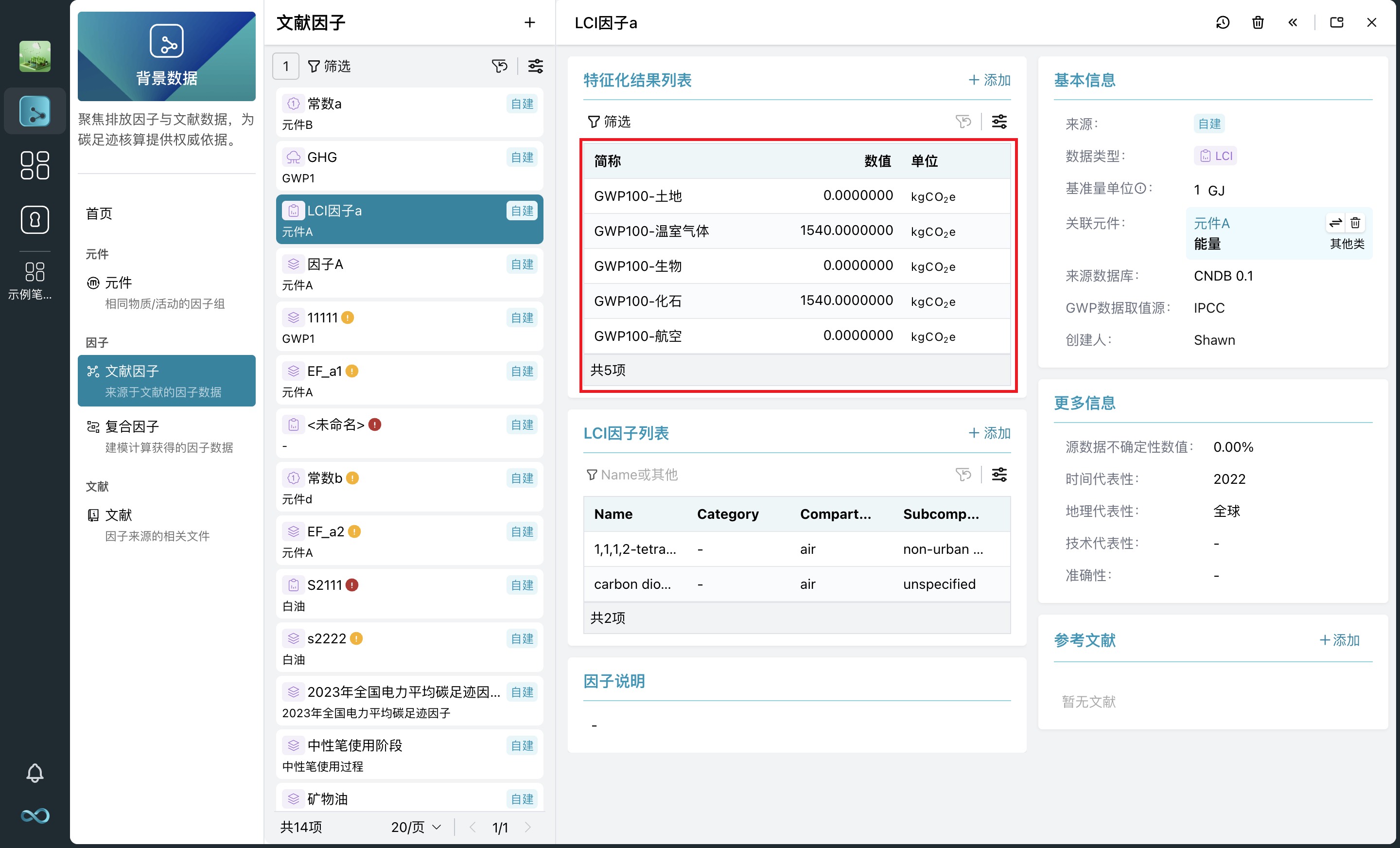Swap the associated 元件A with the arrows icon
The height and width of the screenshot is (848, 1400).
click(1335, 223)
